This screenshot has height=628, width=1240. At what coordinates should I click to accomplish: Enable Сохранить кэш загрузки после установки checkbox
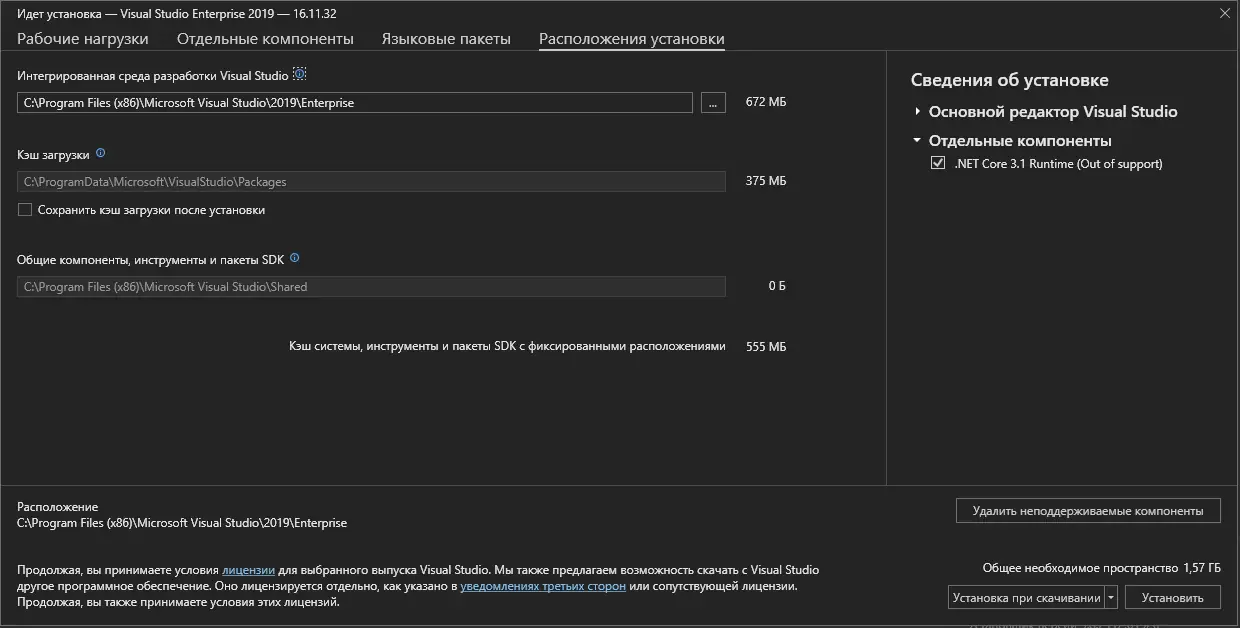tap(25, 210)
